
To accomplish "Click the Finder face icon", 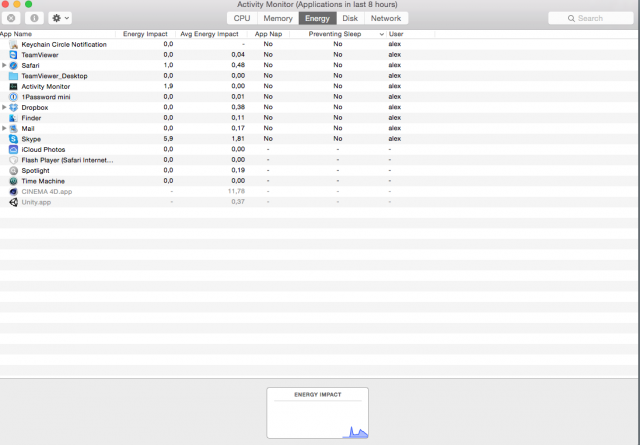I will [13, 118].
